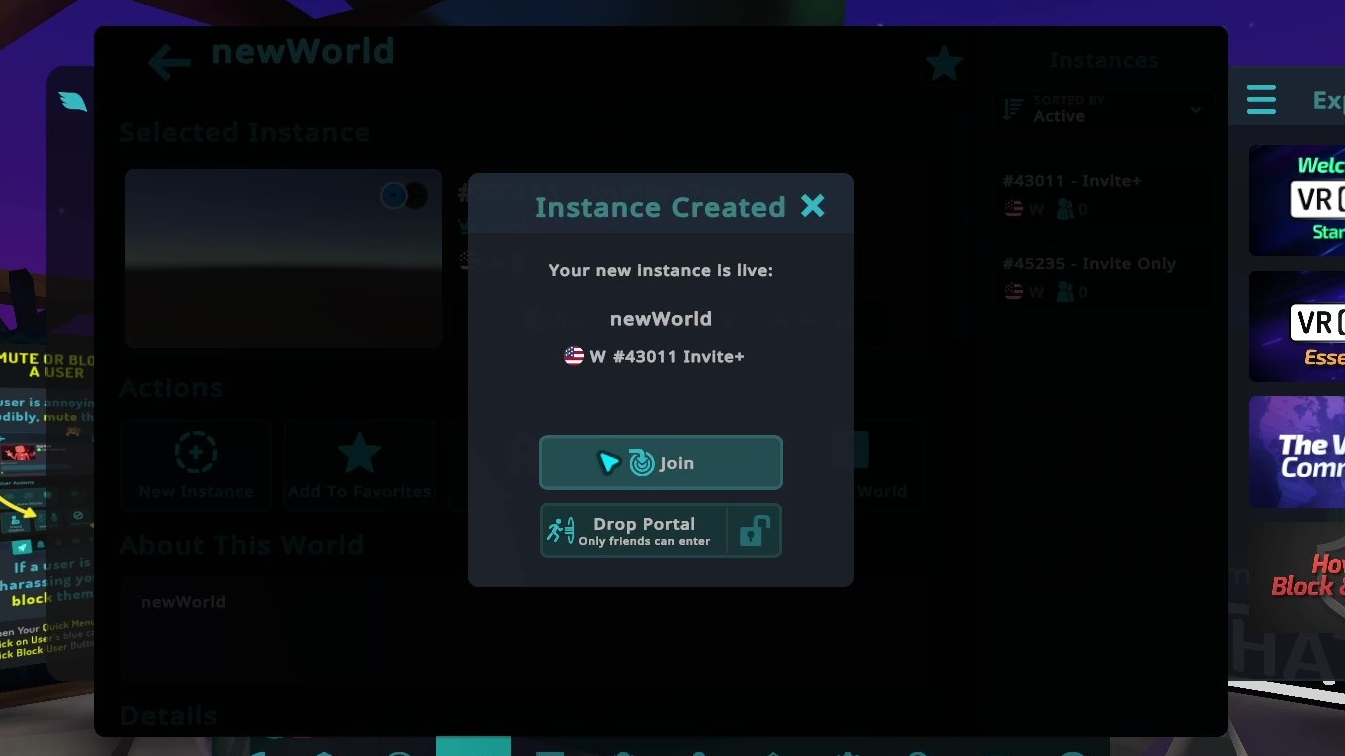Click the wing icon on left panel
The height and width of the screenshot is (756, 1345).
click(x=73, y=101)
